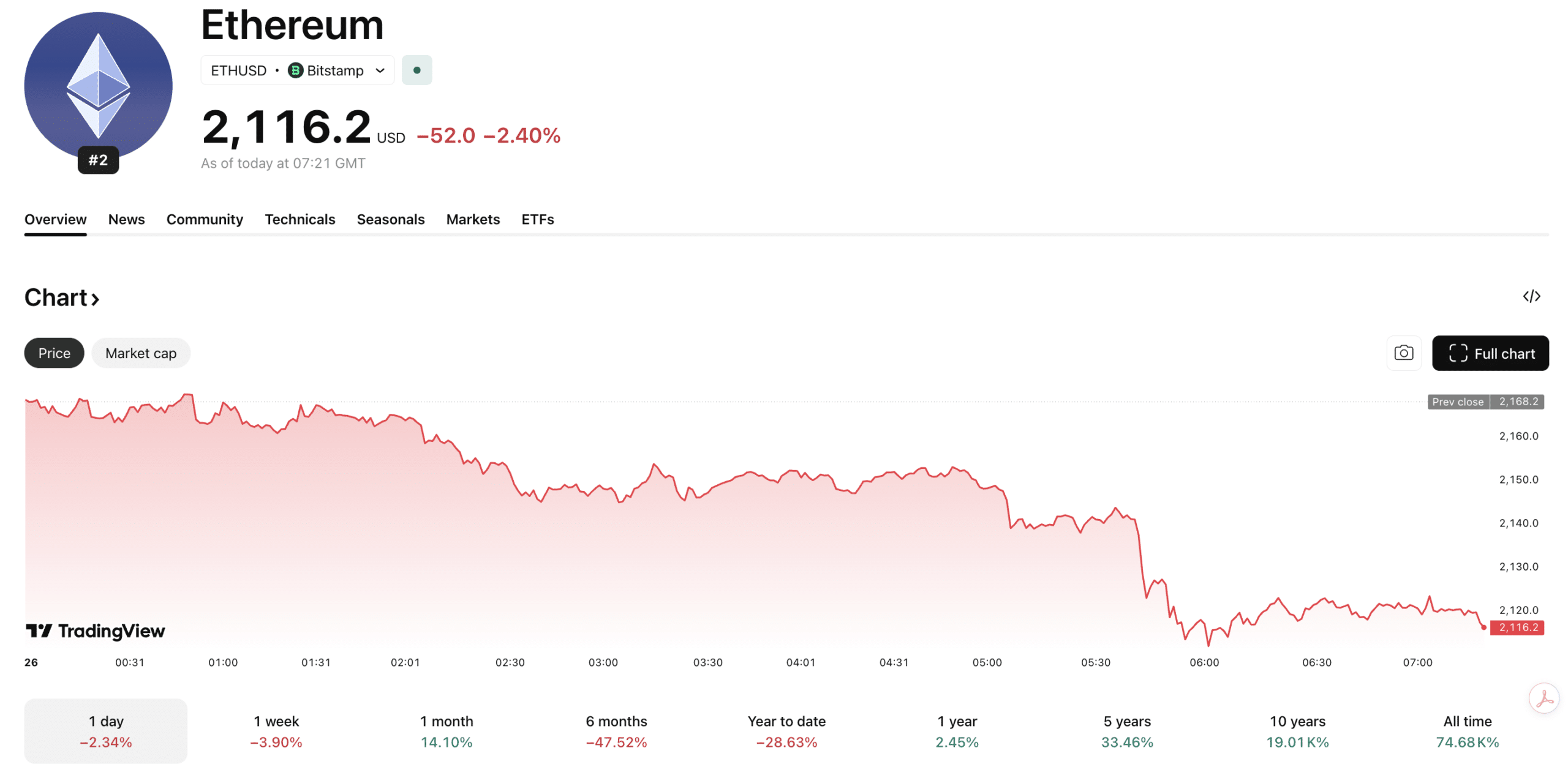
Task: Click the green market status dot
Action: (417, 70)
